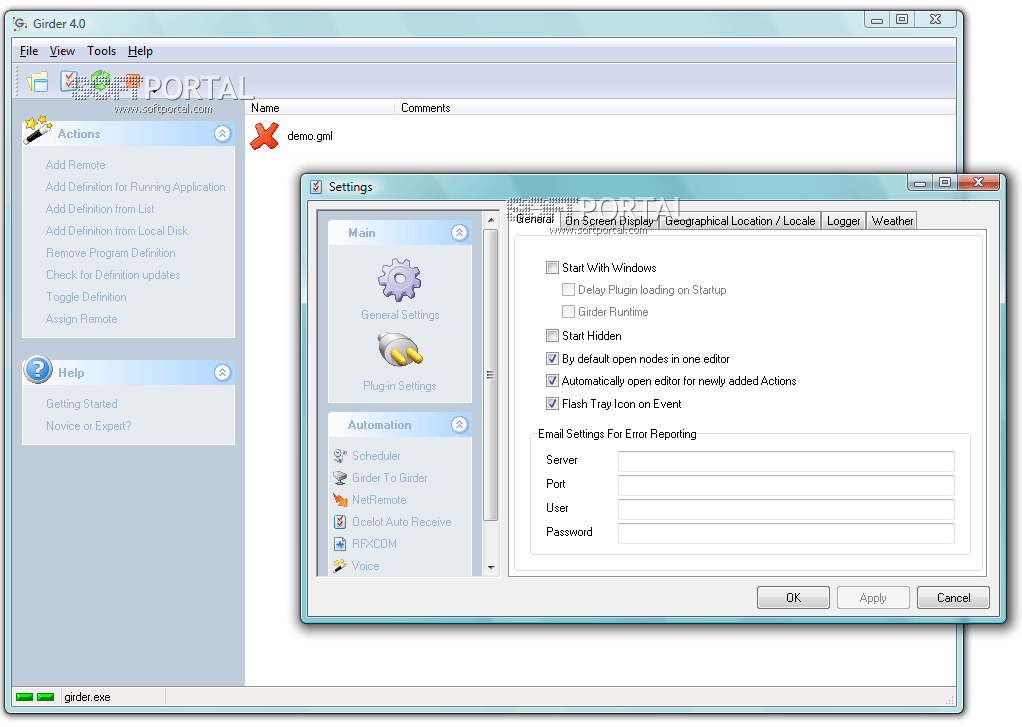
Task: Open the View menu
Action: coord(62,51)
